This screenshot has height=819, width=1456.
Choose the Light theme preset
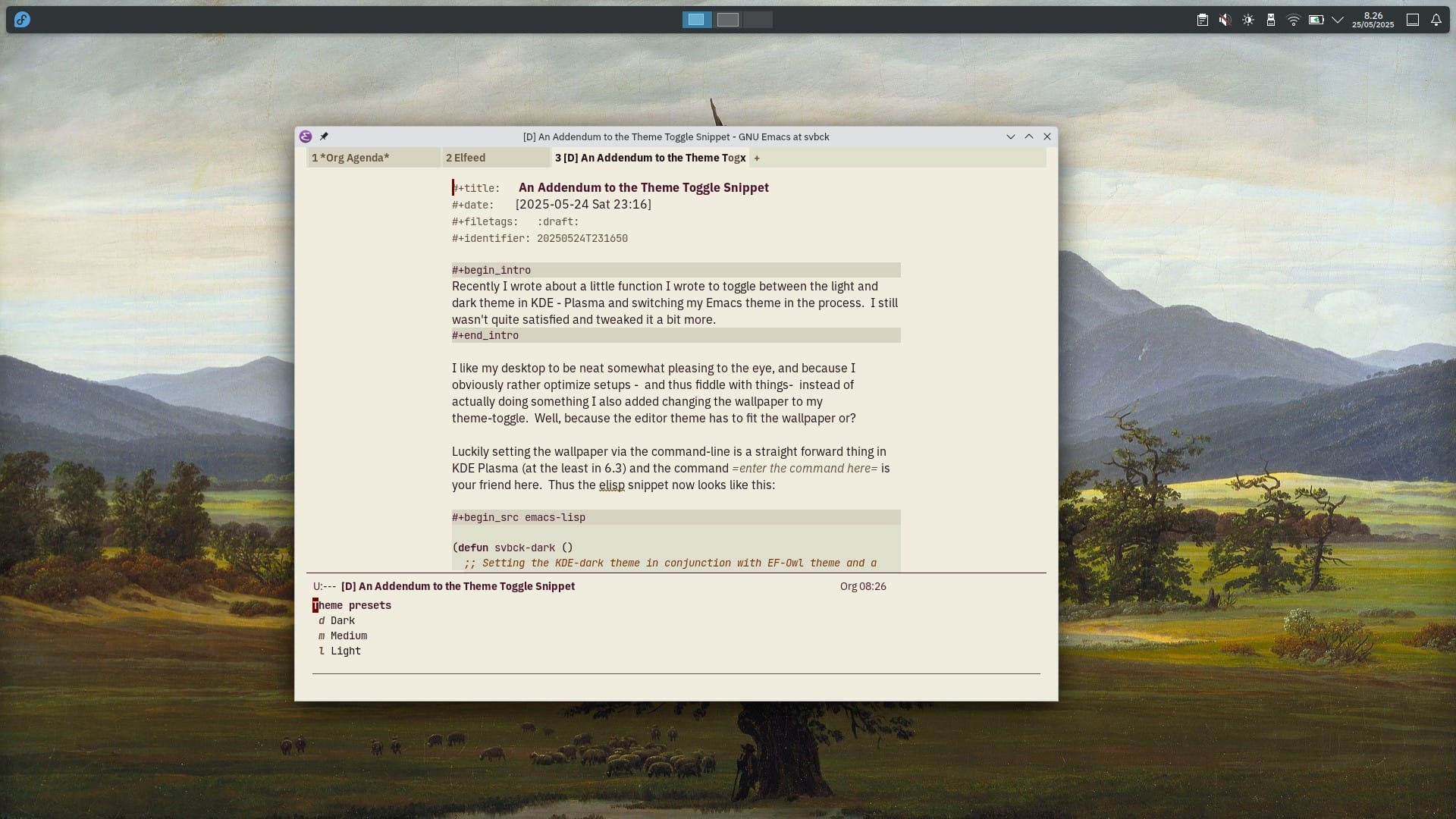[345, 651]
